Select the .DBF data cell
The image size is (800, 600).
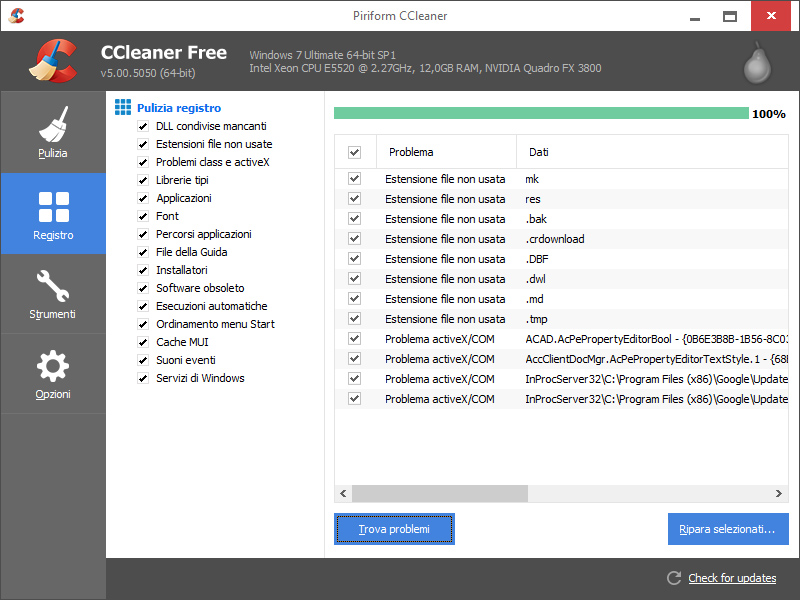[x=537, y=259]
